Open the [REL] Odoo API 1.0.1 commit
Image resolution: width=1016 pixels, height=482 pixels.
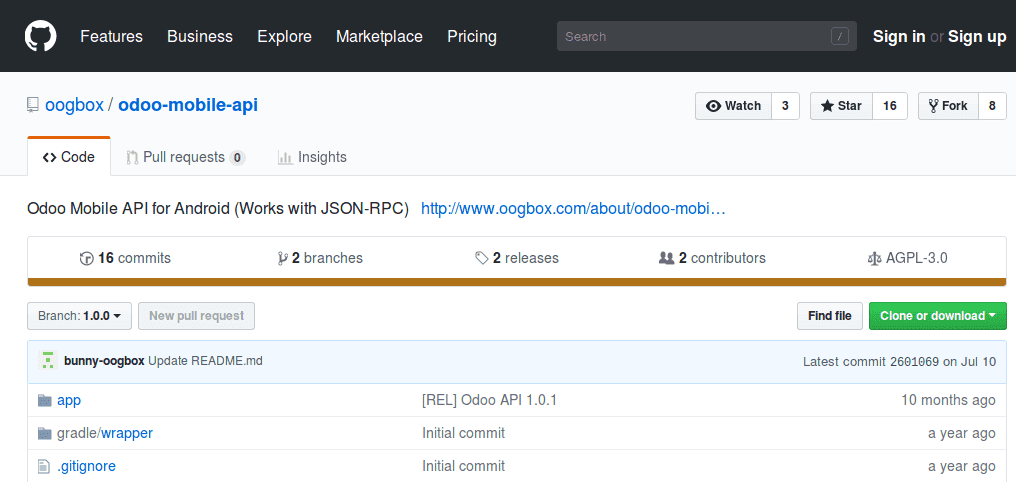click(489, 400)
